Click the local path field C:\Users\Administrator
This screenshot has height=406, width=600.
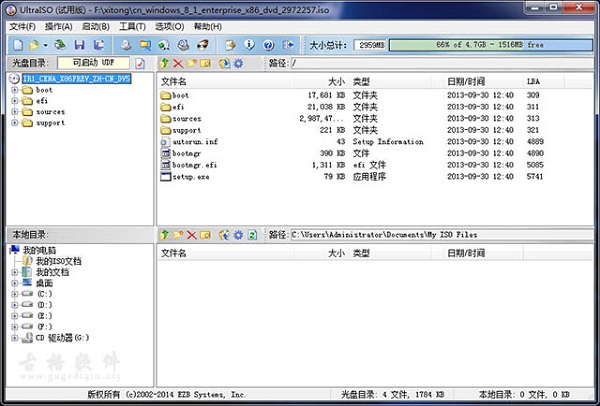(x=442, y=235)
